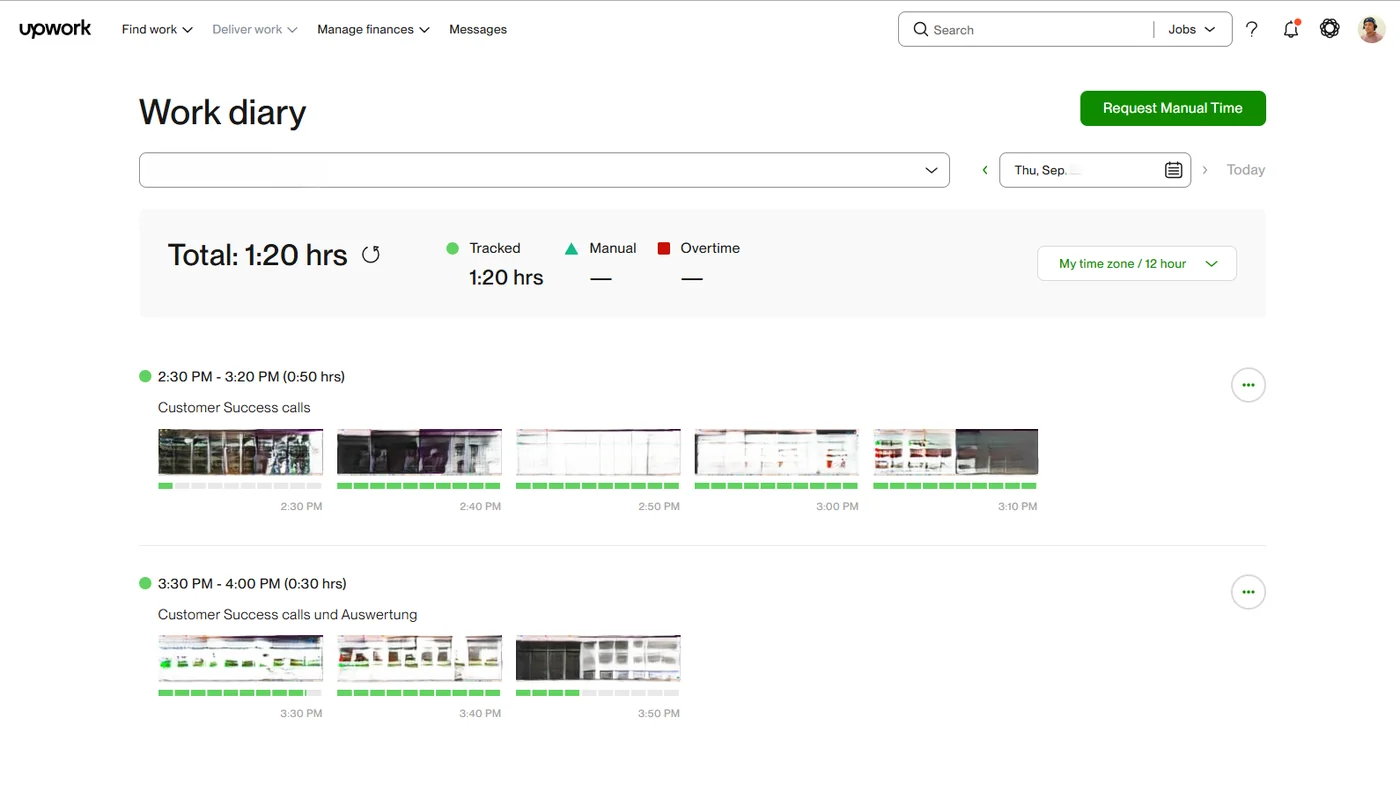
Task: Go to the previous day arrow
Action: click(985, 170)
